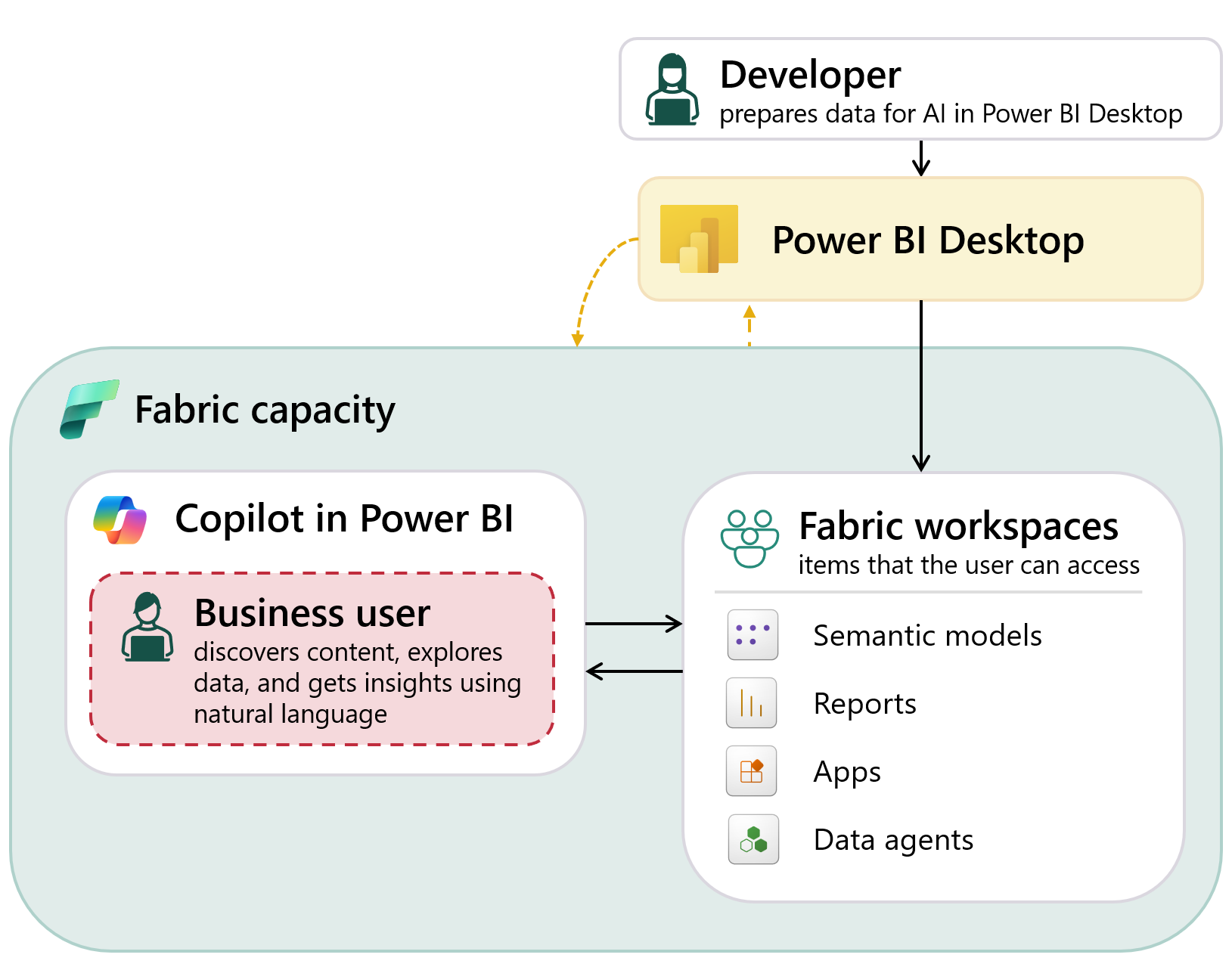Click the Reports label

click(x=865, y=704)
